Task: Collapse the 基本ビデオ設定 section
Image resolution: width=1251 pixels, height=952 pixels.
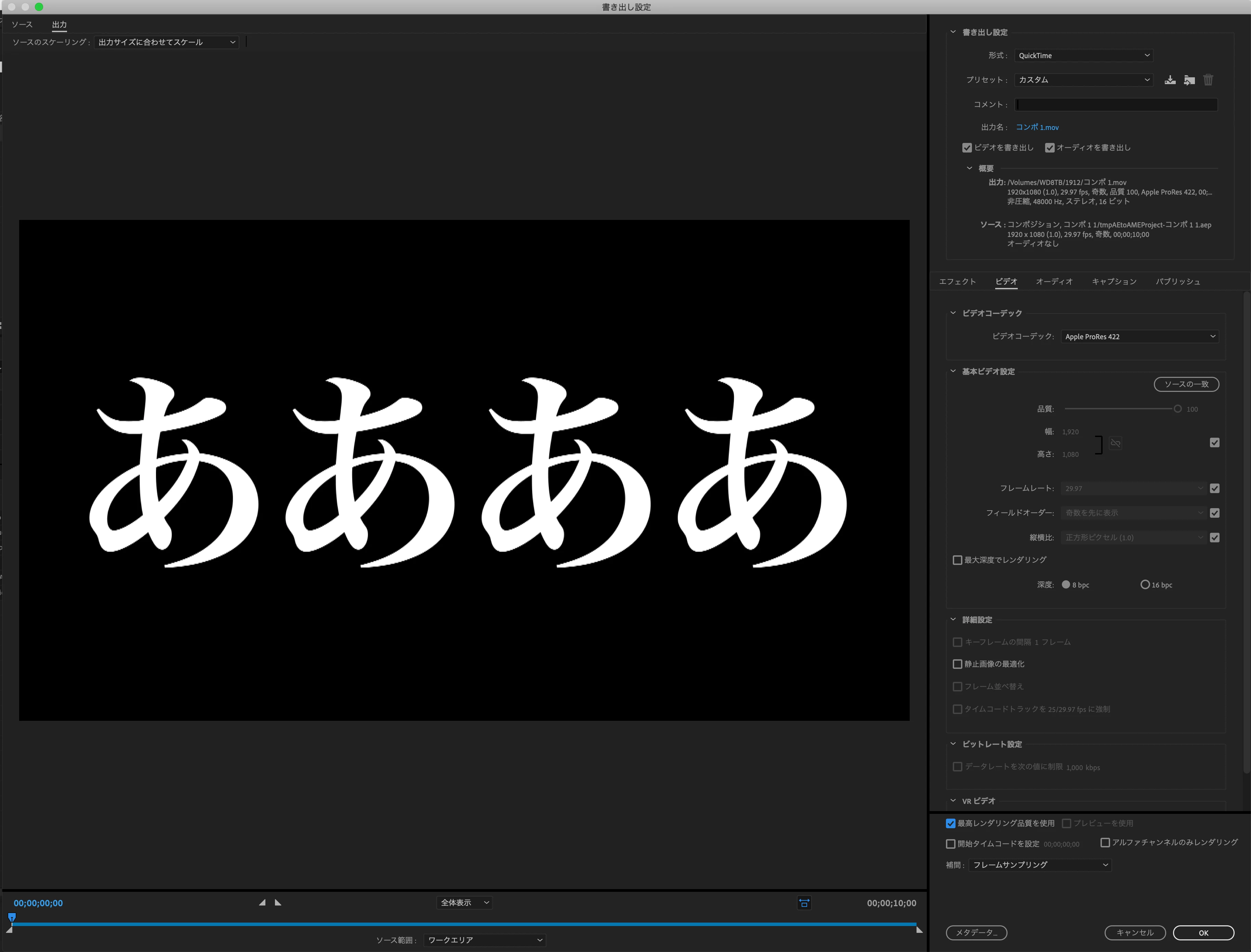Action: 953,371
